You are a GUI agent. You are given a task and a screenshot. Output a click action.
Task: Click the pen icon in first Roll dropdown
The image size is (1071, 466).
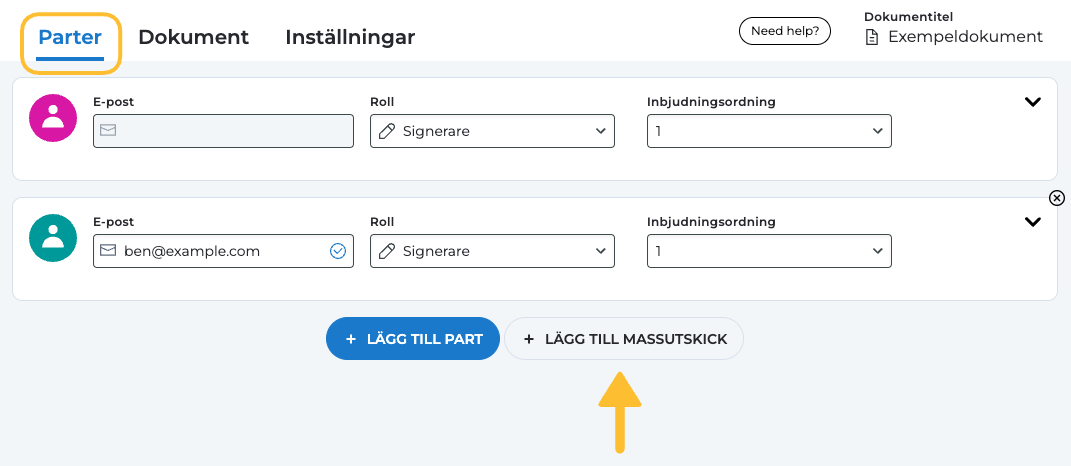386,131
